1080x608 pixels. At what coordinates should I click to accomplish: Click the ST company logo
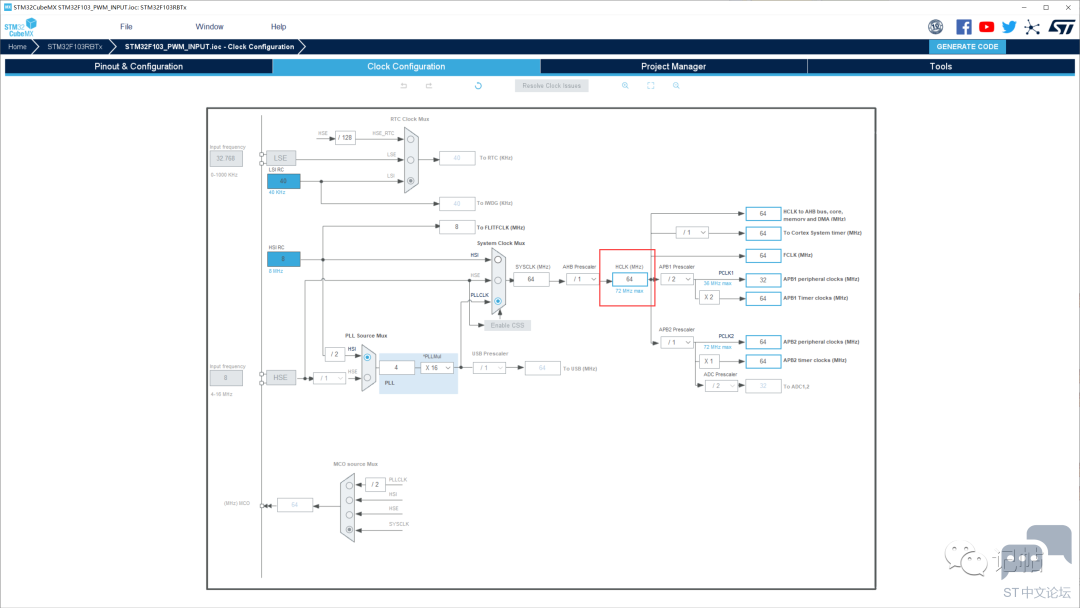1061,27
